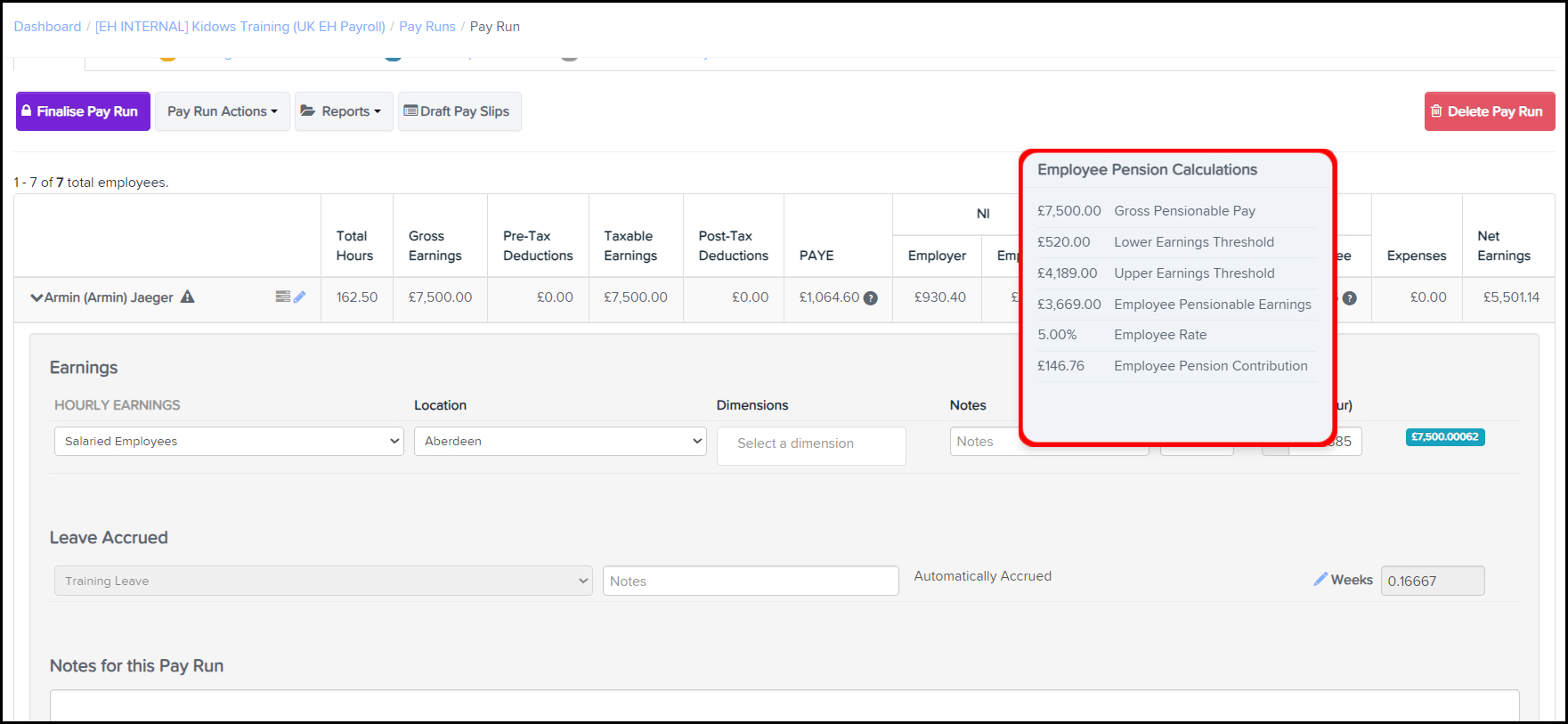Open the Pay Run Actions dropdown
This screenshot has height=724, width=1568.
point(222,111)
